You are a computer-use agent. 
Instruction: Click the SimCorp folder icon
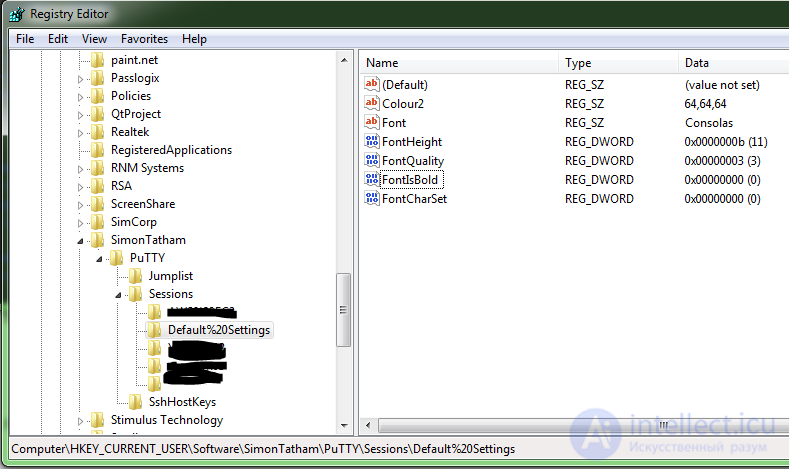click(98, 222)
